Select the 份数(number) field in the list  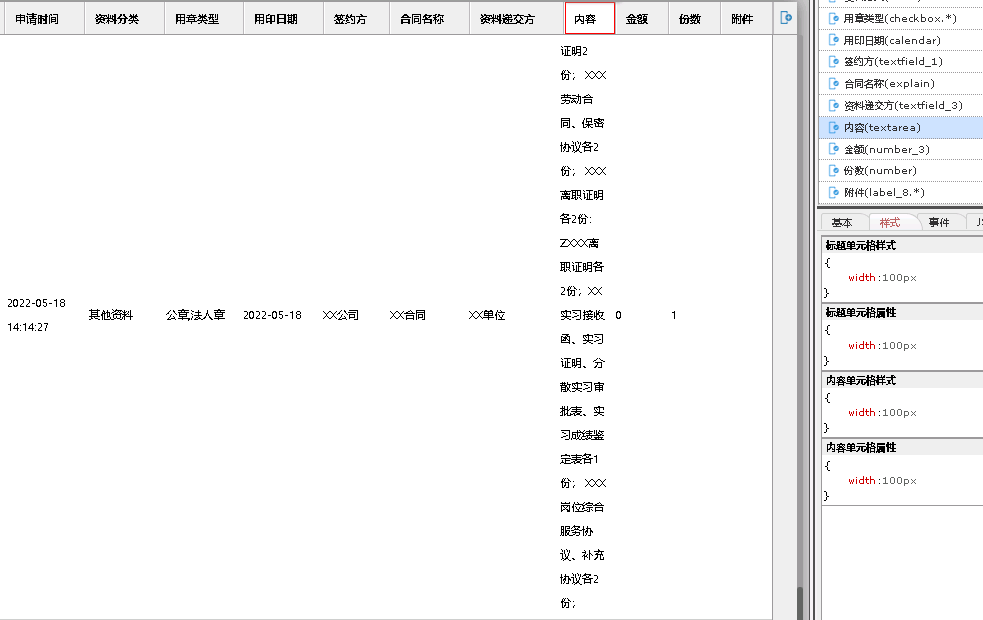[x=866, y=171]
